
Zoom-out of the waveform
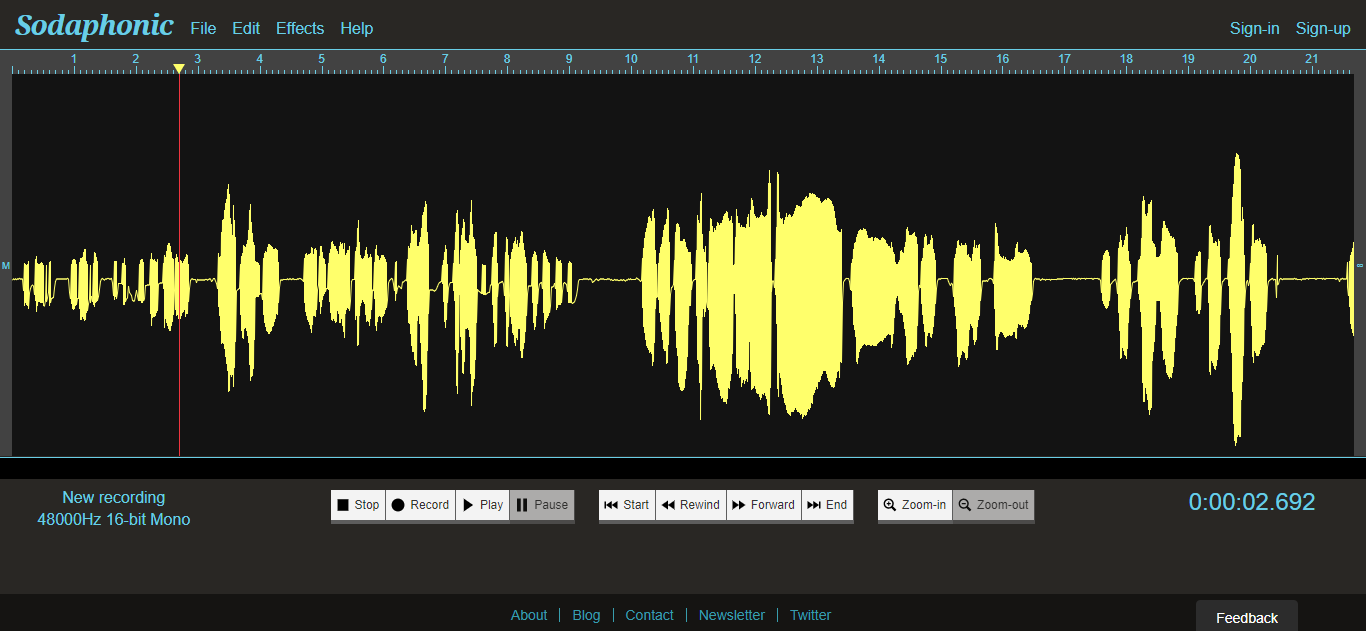(x=993, y=505)
